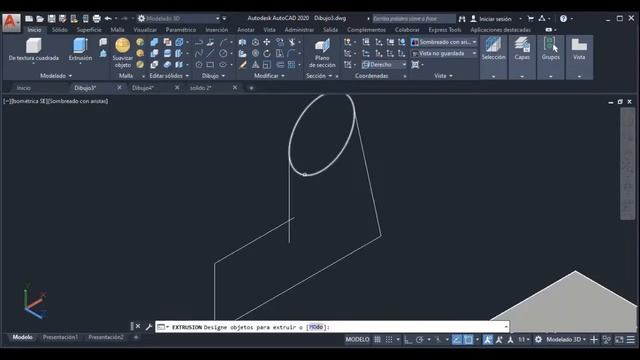Click the binoculars search icon
This screenshot has width=640, height=360.
pyautogui.click(x=462, y=18)
